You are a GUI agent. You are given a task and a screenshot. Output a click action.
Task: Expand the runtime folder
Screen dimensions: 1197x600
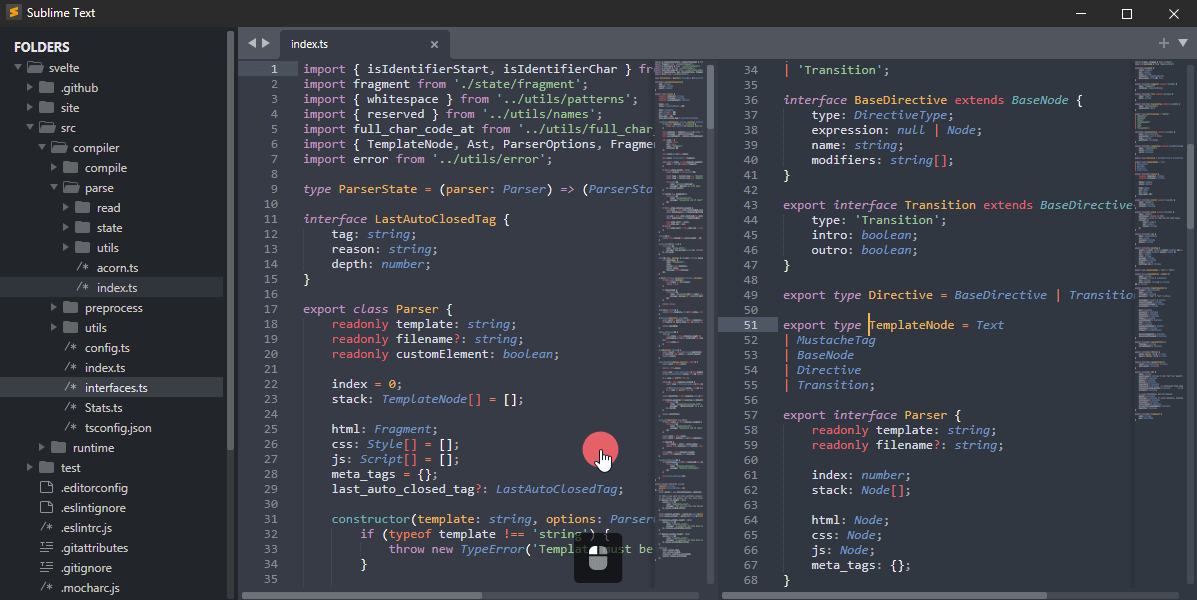[42, 447]
